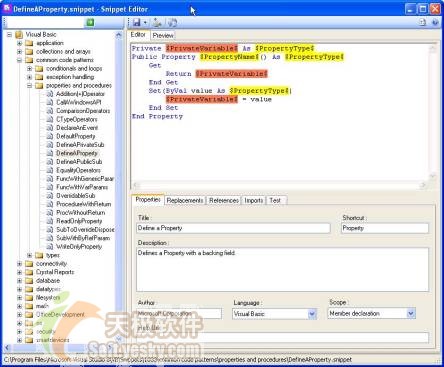Image resolution: width=444 pixels, height=367 pixels.
Task: Click in the Description text area
Action: pos(282,269)
